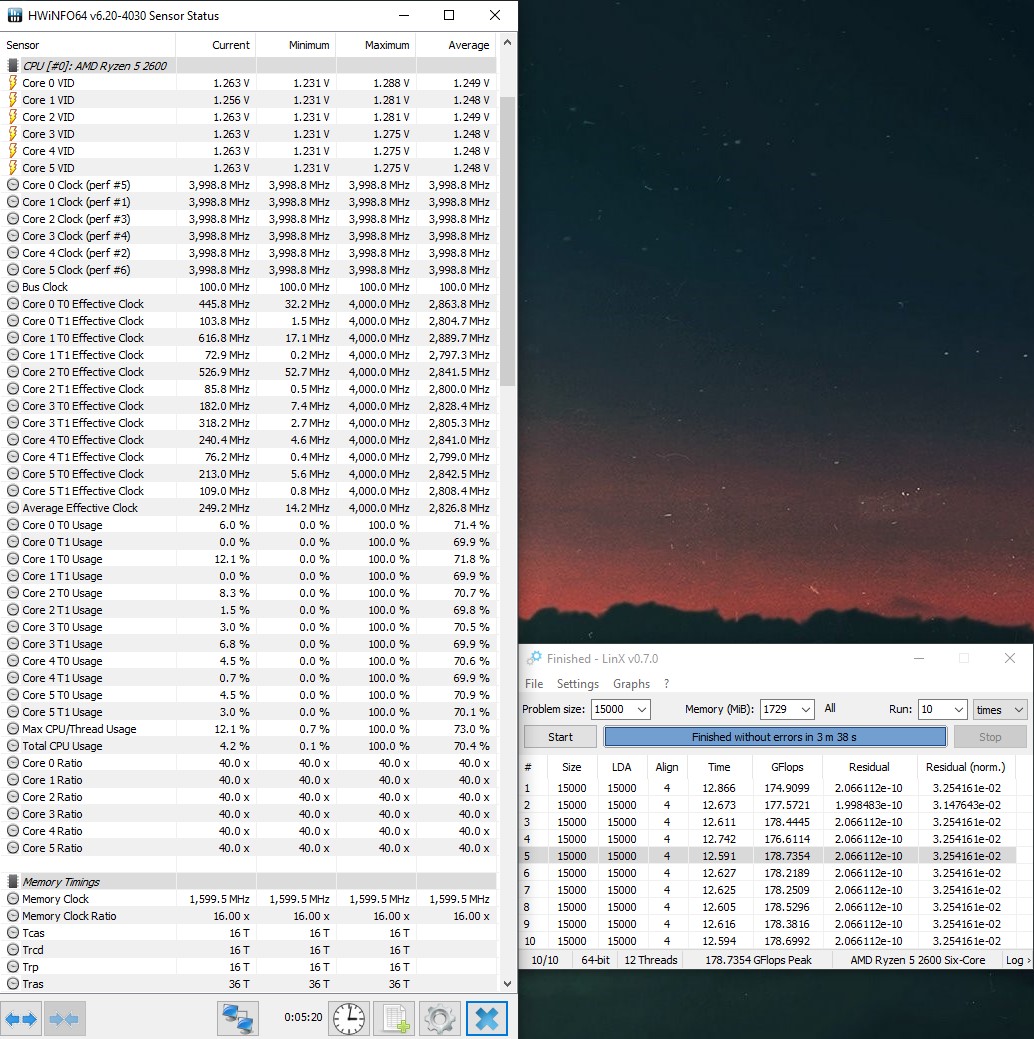Image resolution: width=1034 pixels, height=1039 pixels.
Task: Click the CPU chip icon in header row
Action: (x=13, y=66)
